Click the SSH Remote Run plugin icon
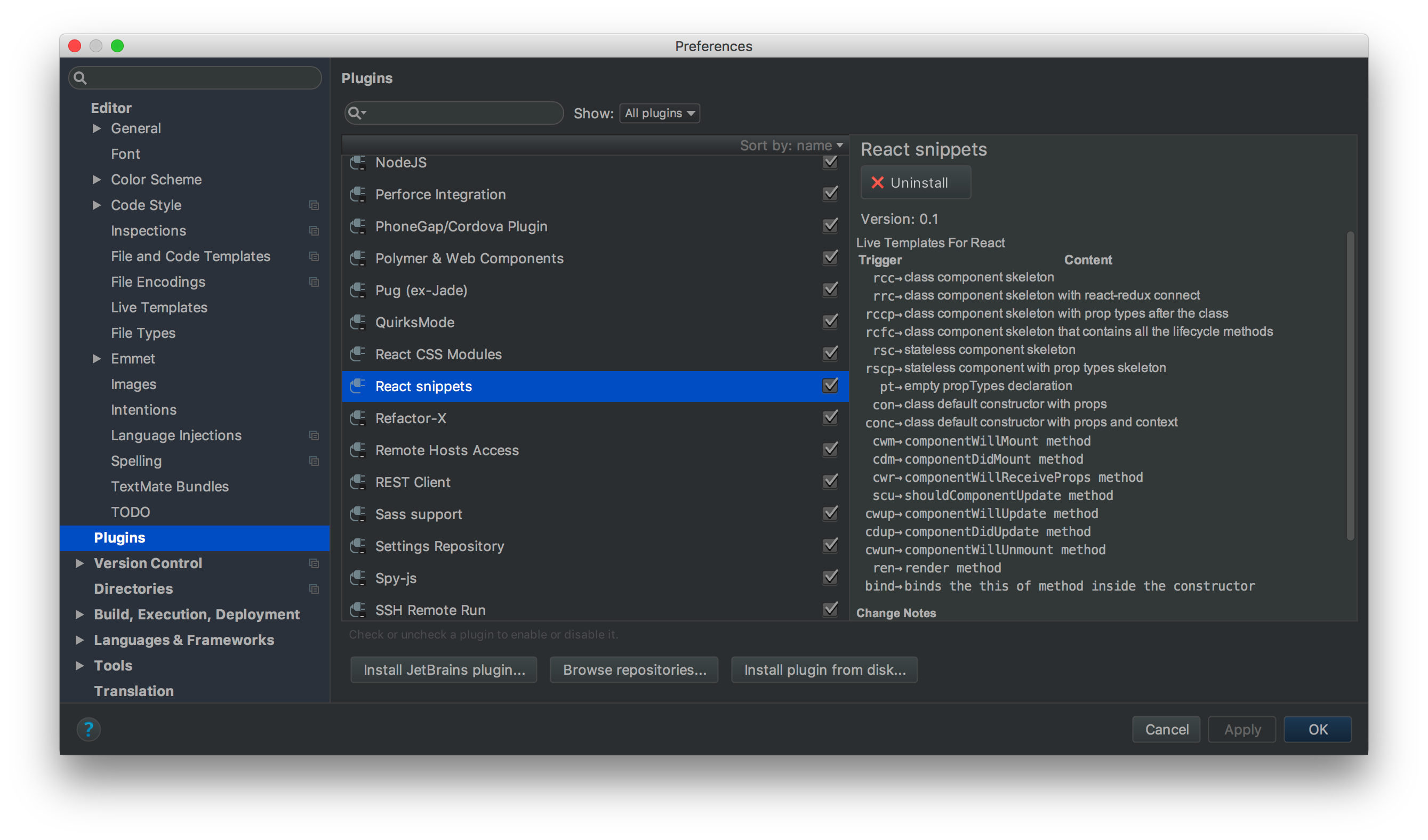This screenshot has height=840, width=1428. [x=357, y=609]
